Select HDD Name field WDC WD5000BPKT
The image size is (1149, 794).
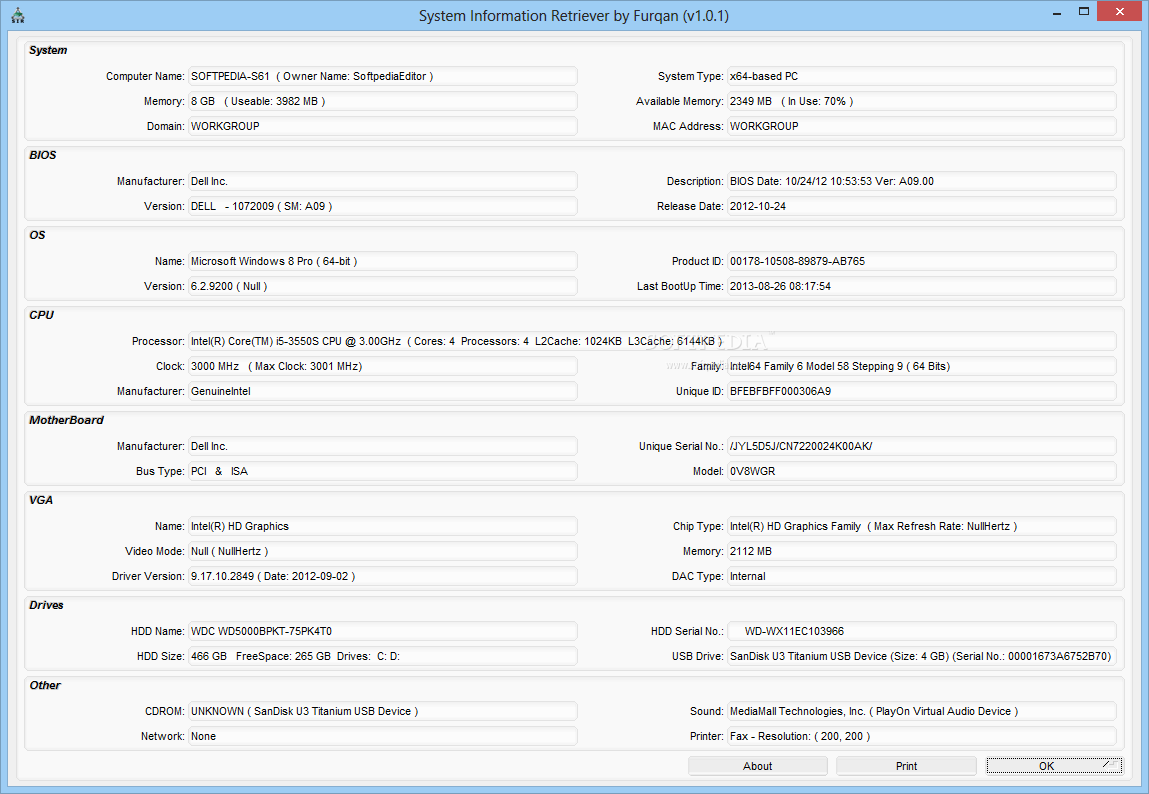click(383, 631)
